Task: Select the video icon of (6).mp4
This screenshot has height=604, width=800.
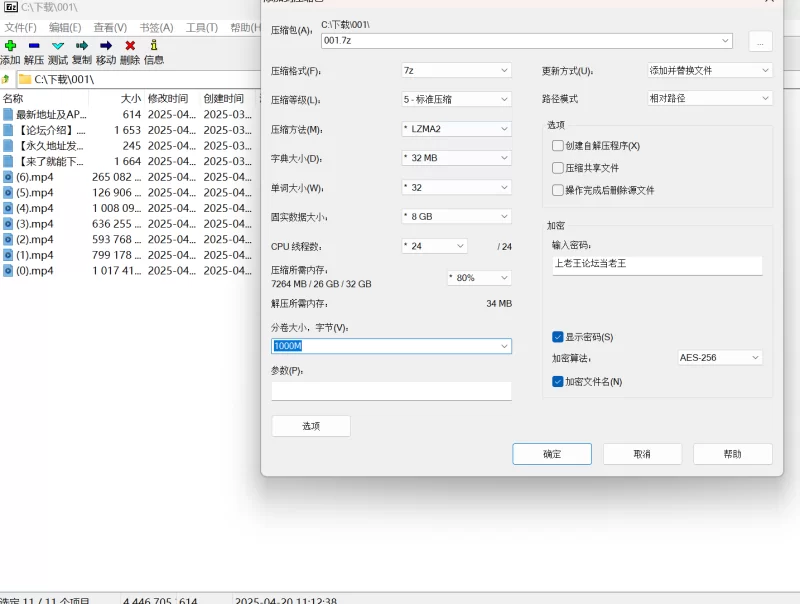Action: 8,177
